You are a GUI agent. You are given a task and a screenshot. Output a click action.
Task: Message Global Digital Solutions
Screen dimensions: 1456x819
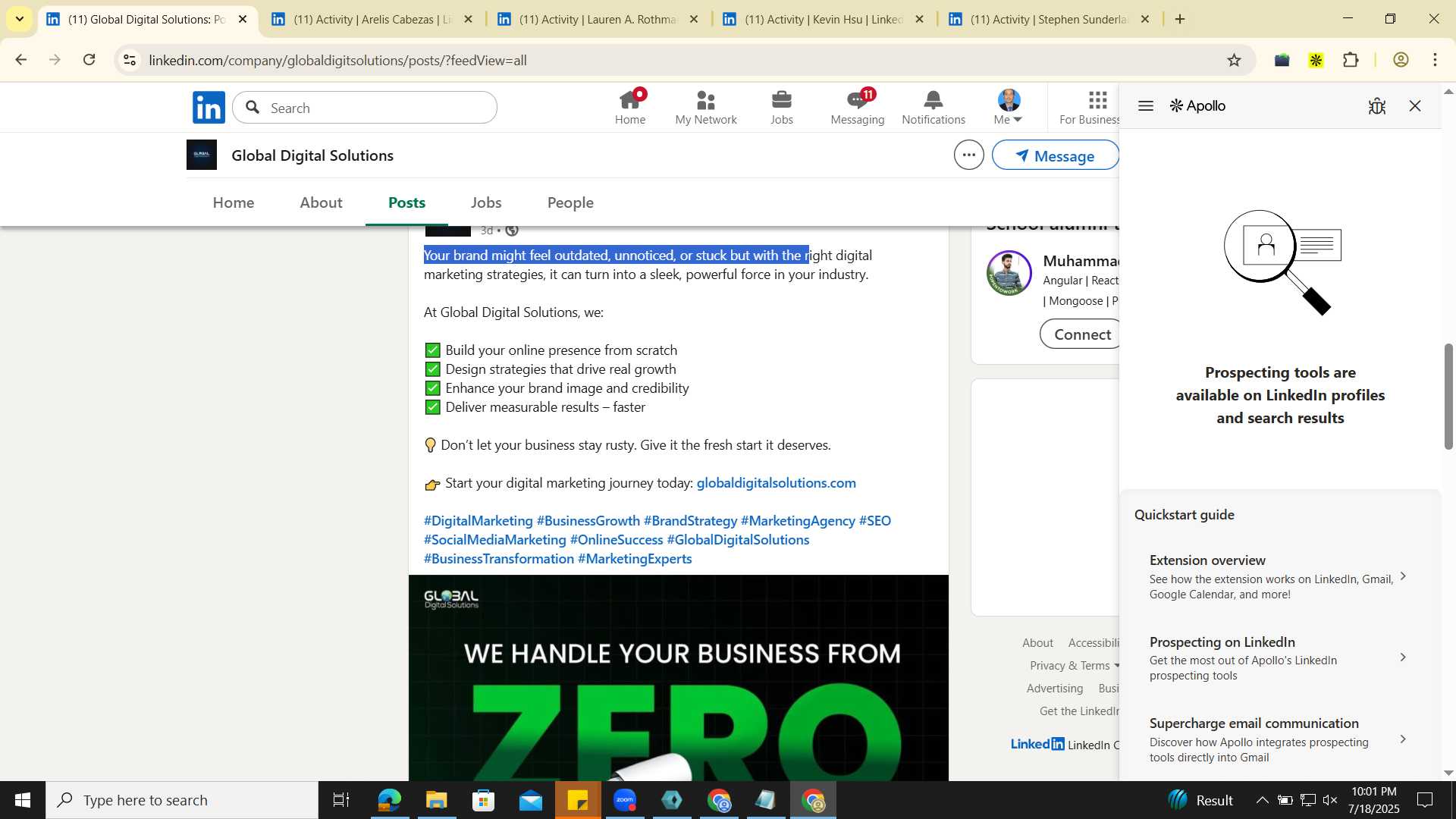coord(1056,155)
